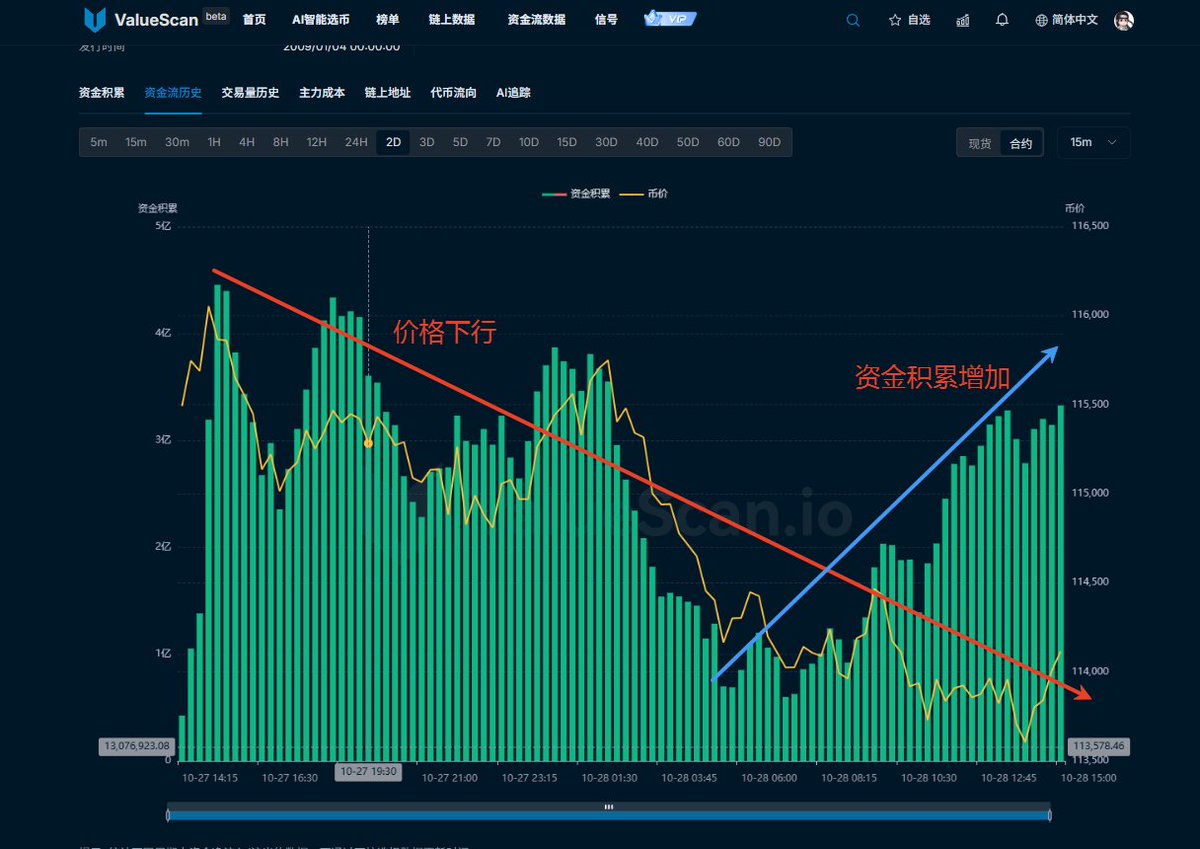1200x849 pixels.
Task: Click the globe language icon
Action: point(1042,20)
